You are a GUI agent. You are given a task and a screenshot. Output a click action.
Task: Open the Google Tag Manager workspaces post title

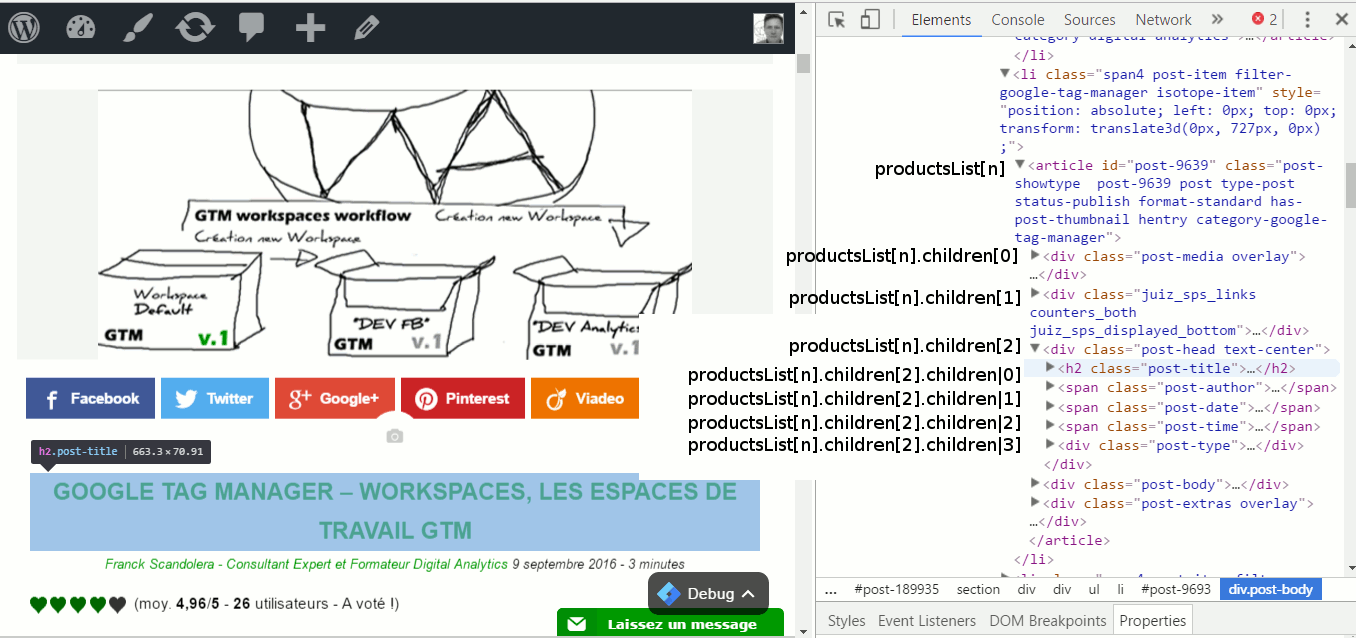395,511
